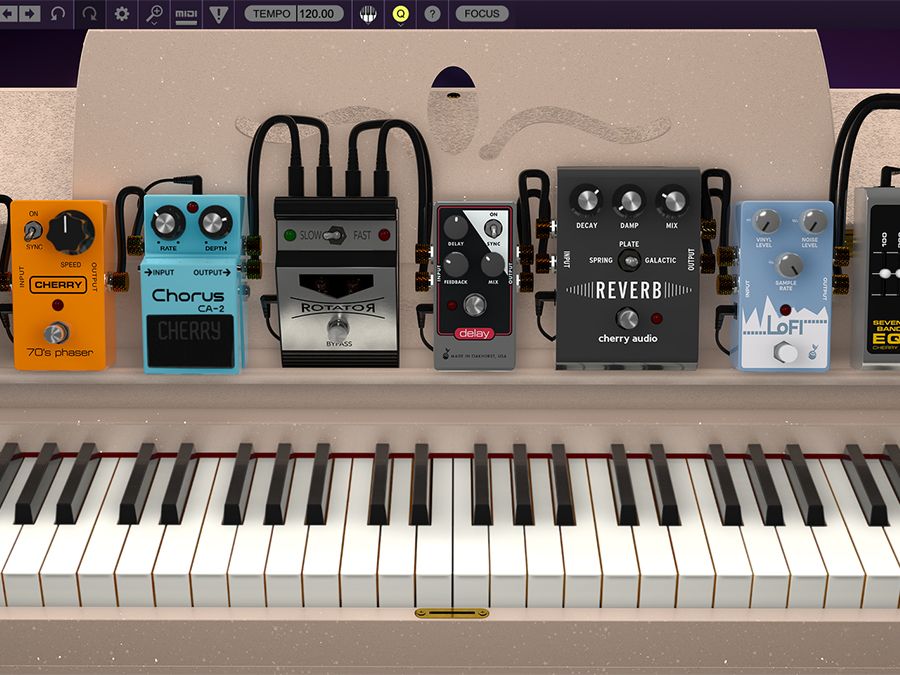
Task: Click the delay FEEDBACK knob
Action: [455, 265]
